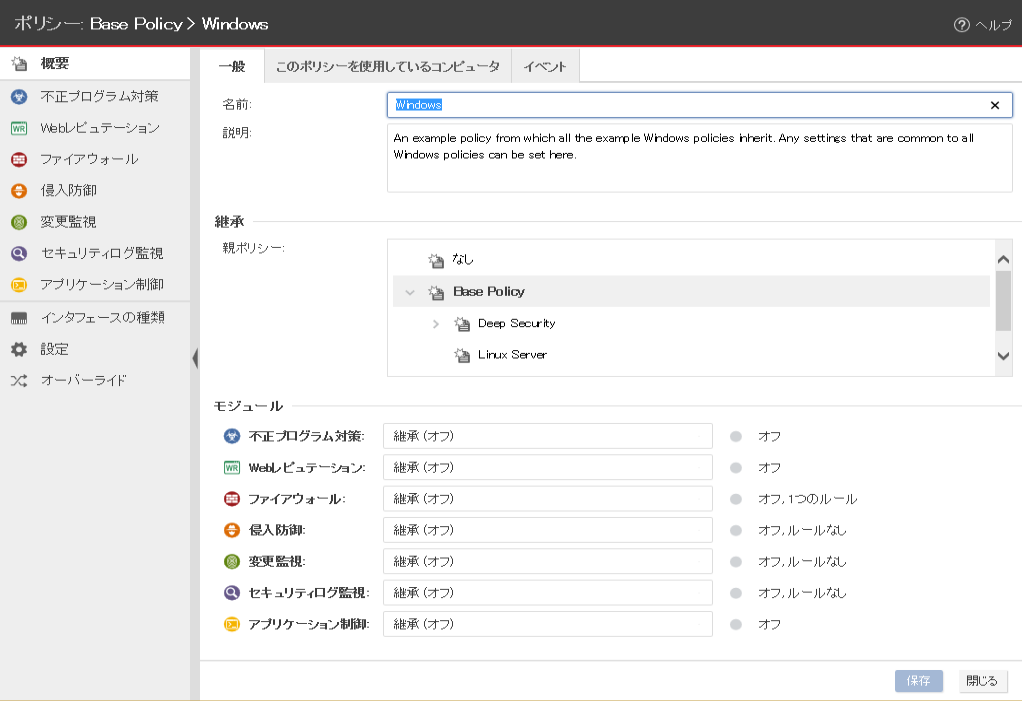
Task: Open the 不正プログラム対策 module state dropdown
Action: pos(547,436)
